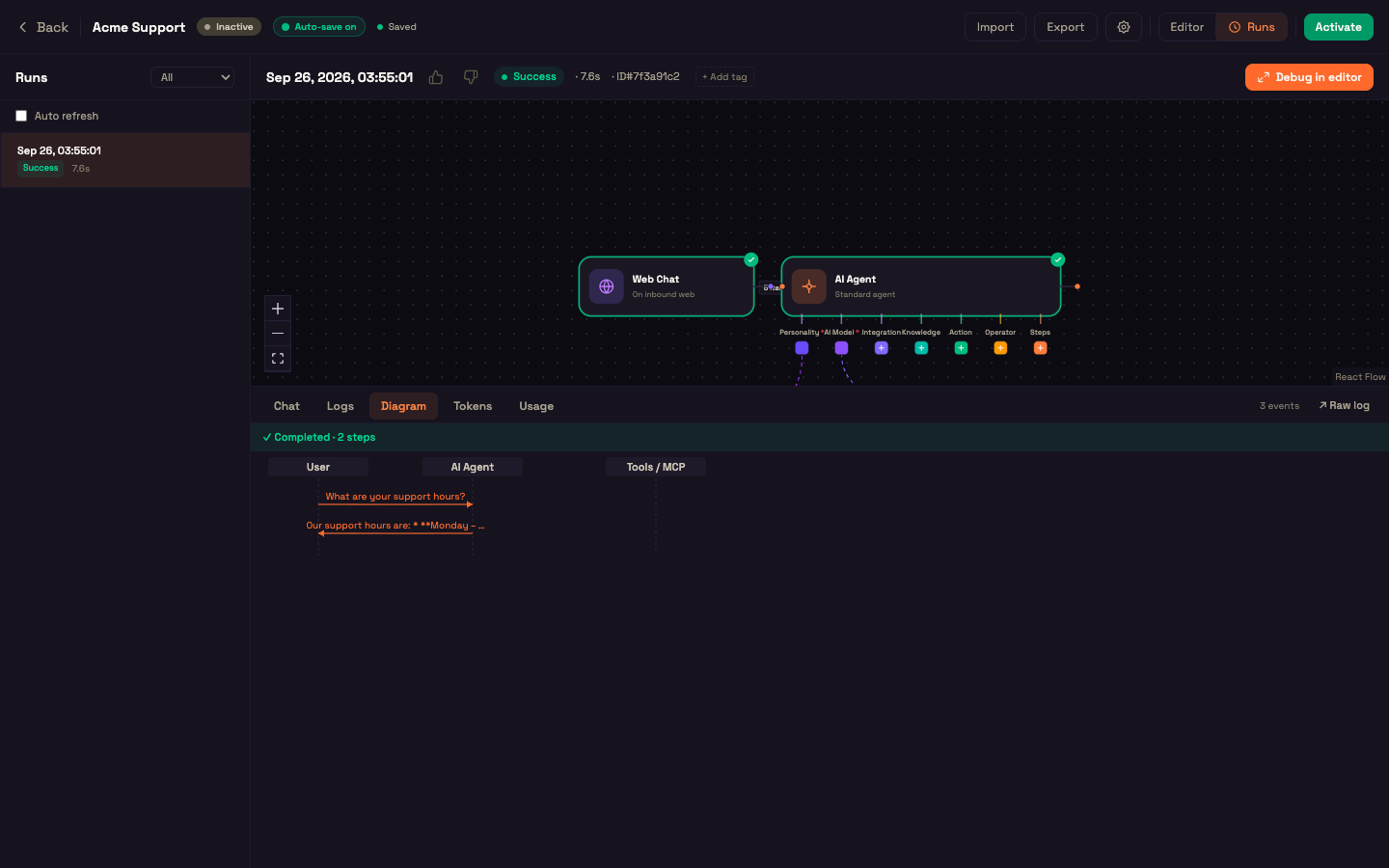Select the Diagram tab

403,406
